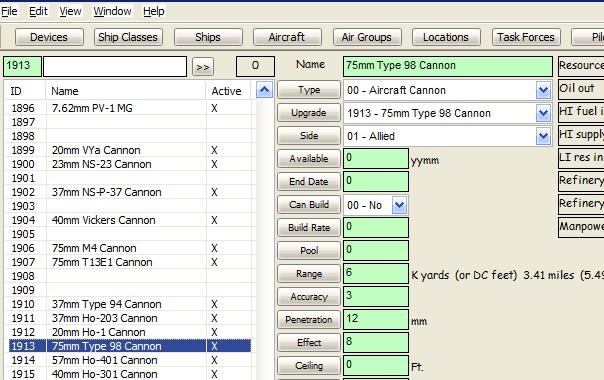Switch to the Devices section
This screenshot has width=604, height=380.
[x=49, y=37]
